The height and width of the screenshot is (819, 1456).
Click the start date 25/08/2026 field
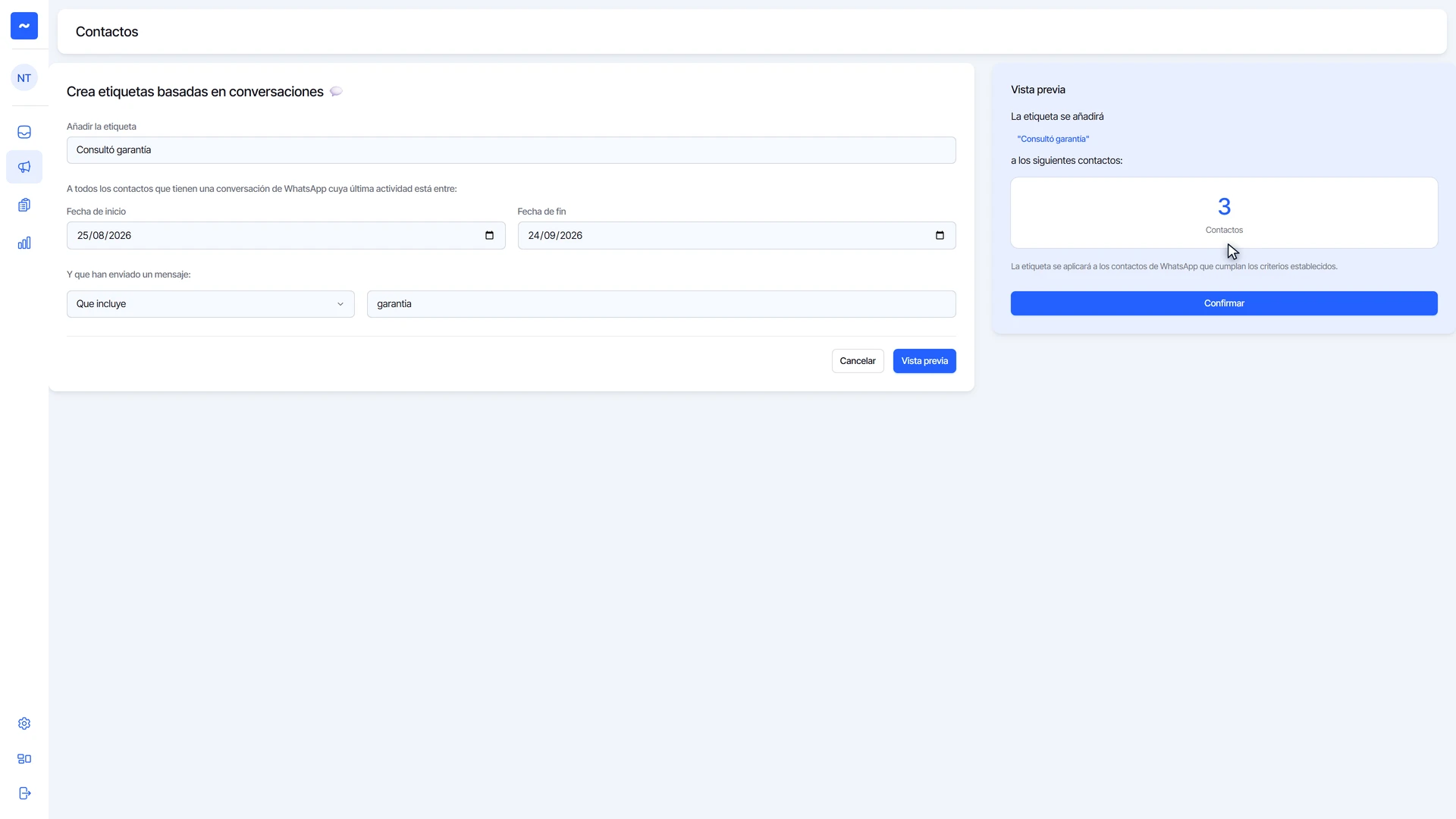click(x=286, y=235)
